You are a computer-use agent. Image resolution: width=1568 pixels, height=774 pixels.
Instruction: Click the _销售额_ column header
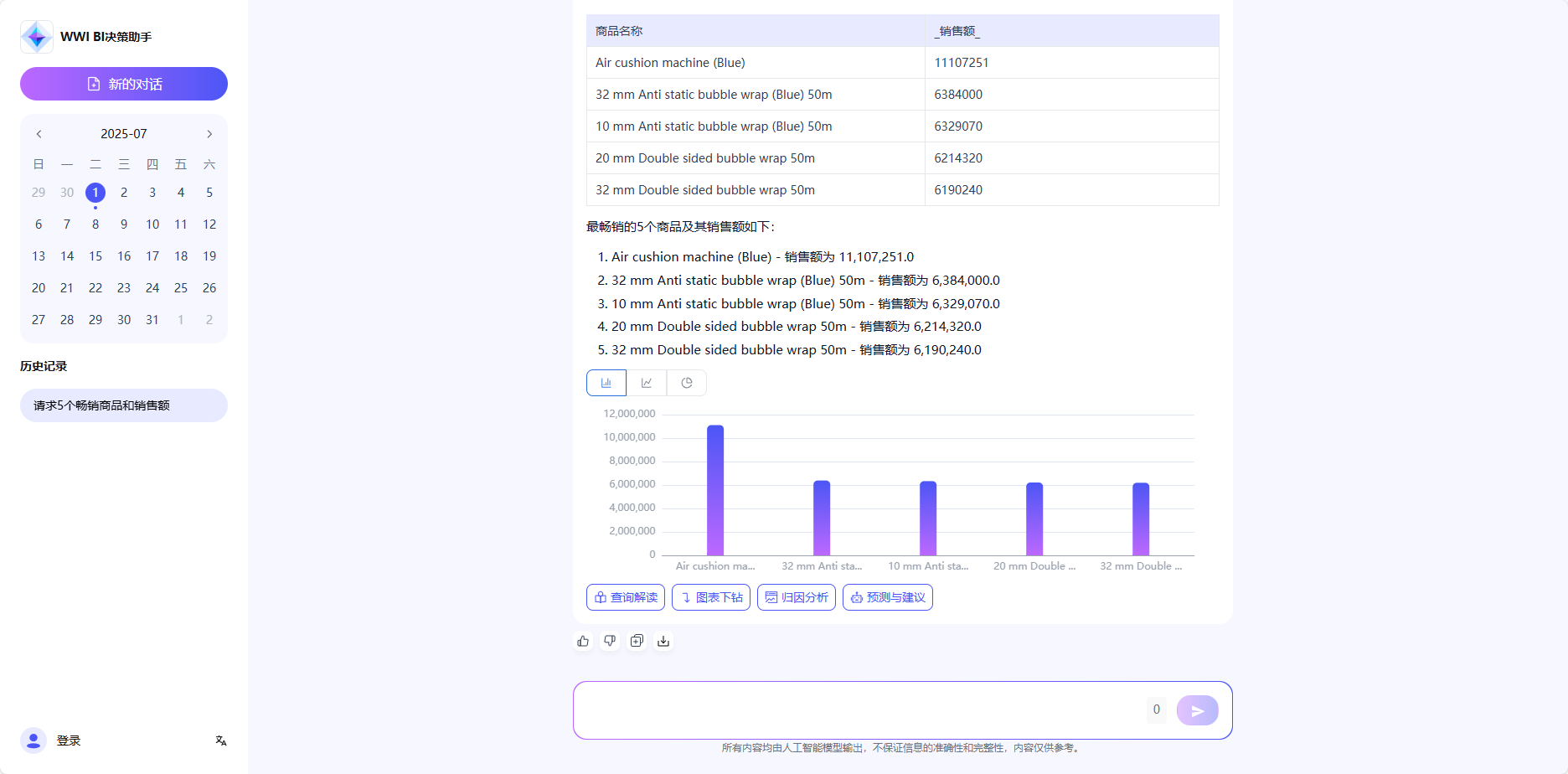(x=1072, y=31)
